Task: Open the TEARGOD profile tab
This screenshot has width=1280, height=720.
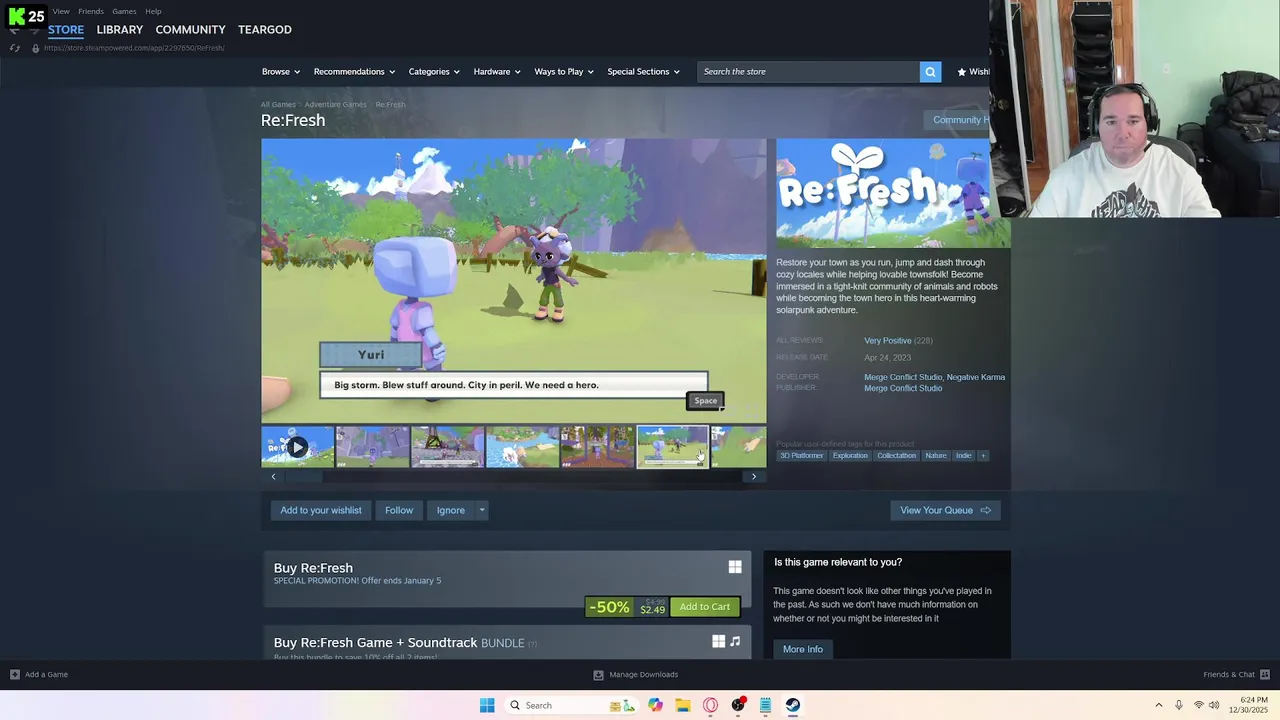Action: 265,30
